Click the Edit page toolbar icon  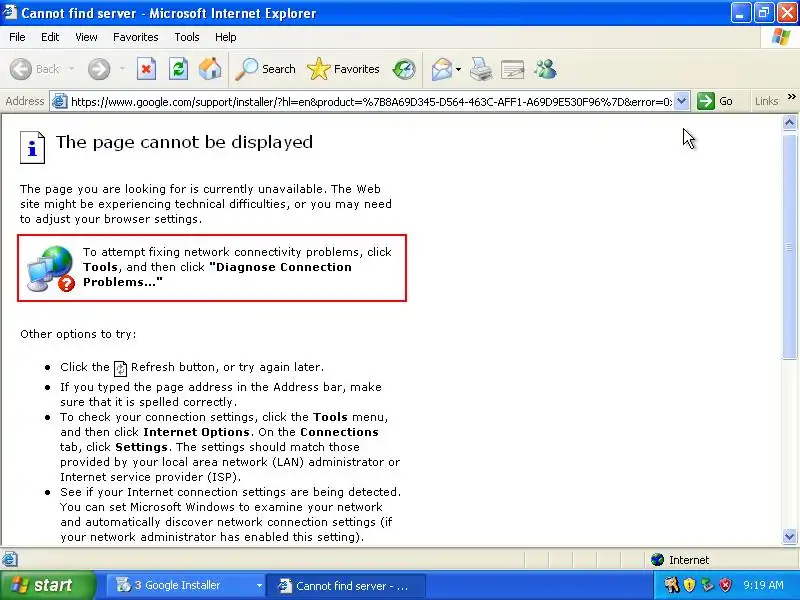point(513,69)
